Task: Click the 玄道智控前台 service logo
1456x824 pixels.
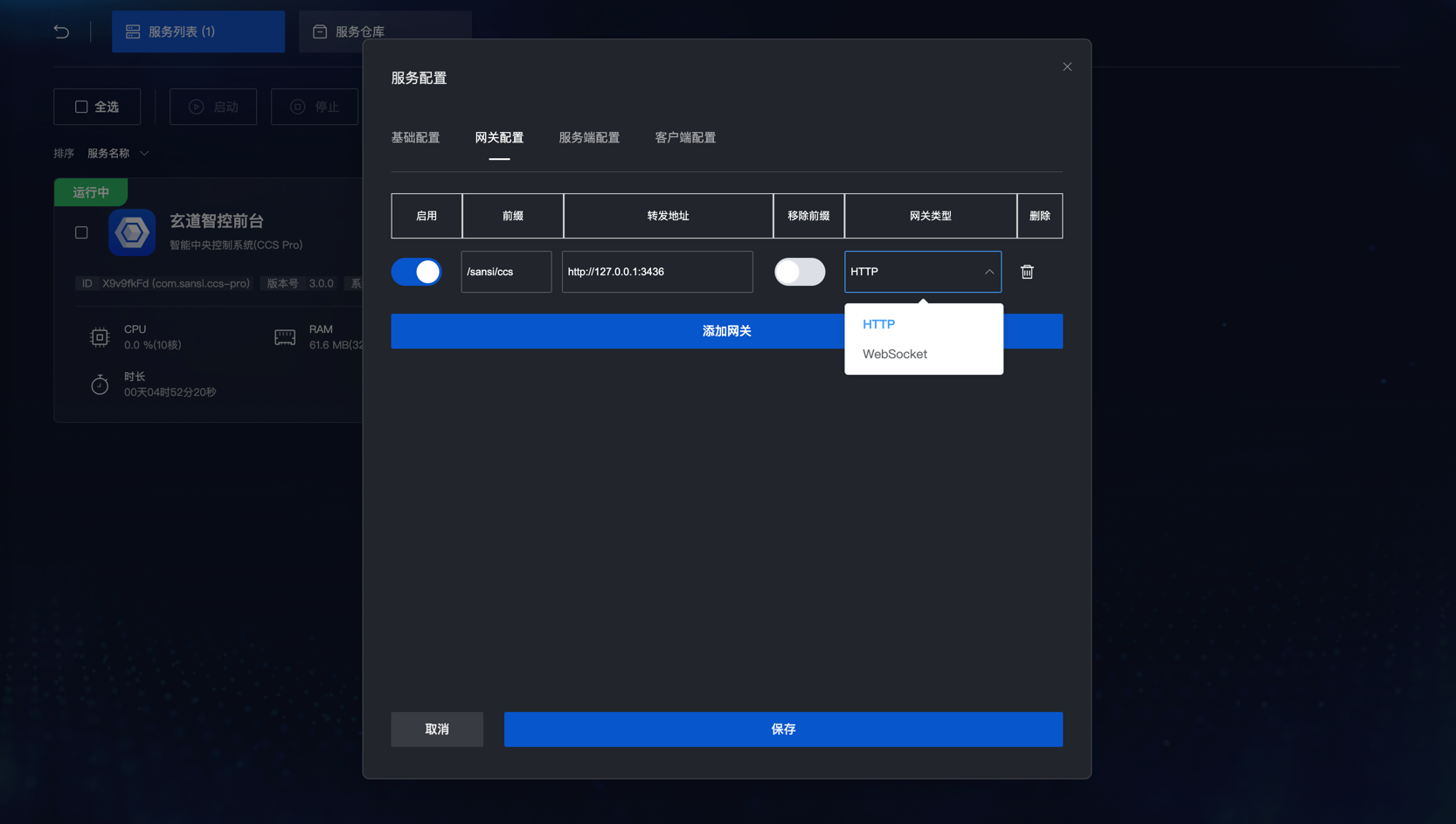Action: pos(132,232)
